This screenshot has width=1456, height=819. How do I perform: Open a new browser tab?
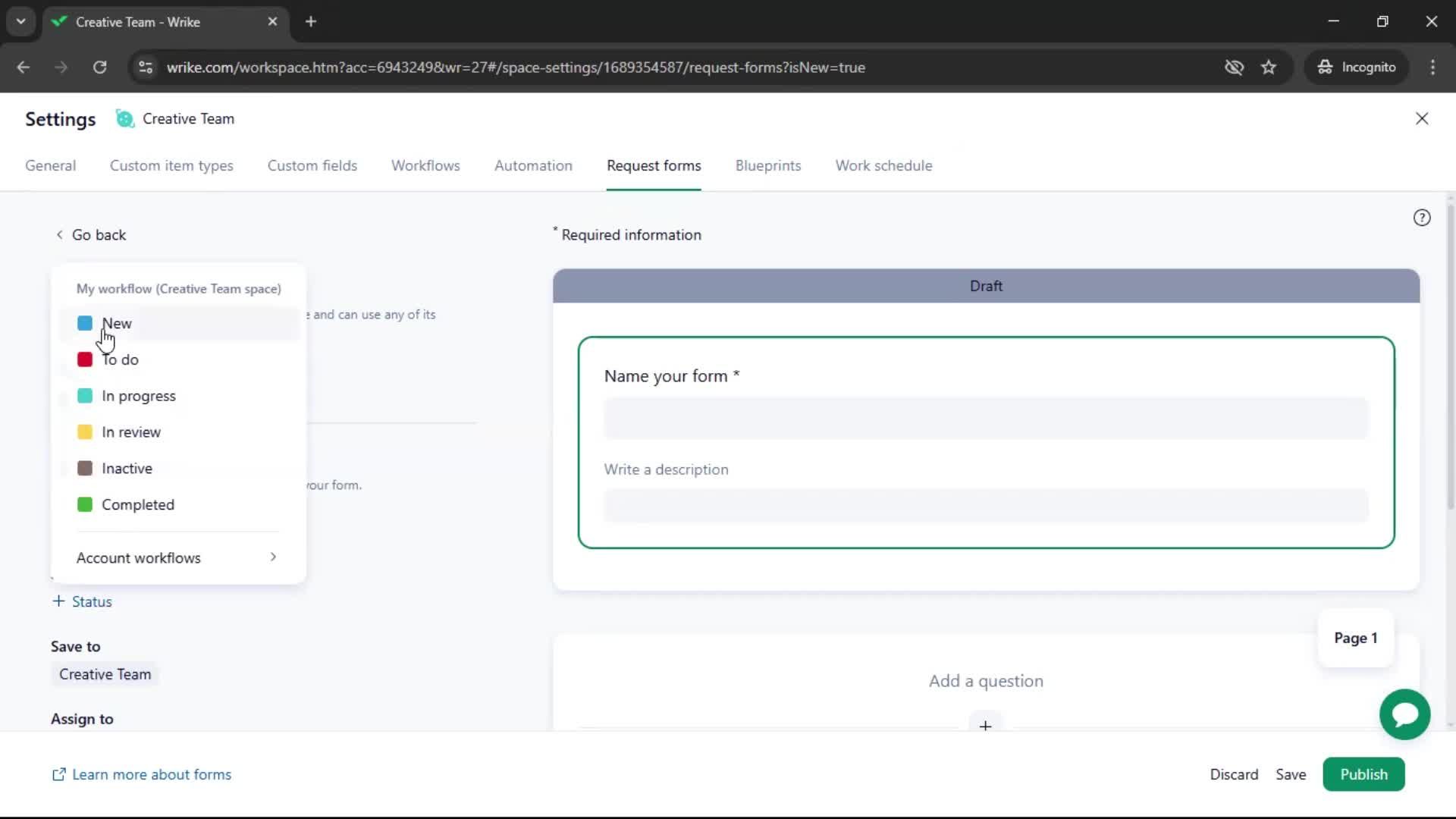[311, 22]
